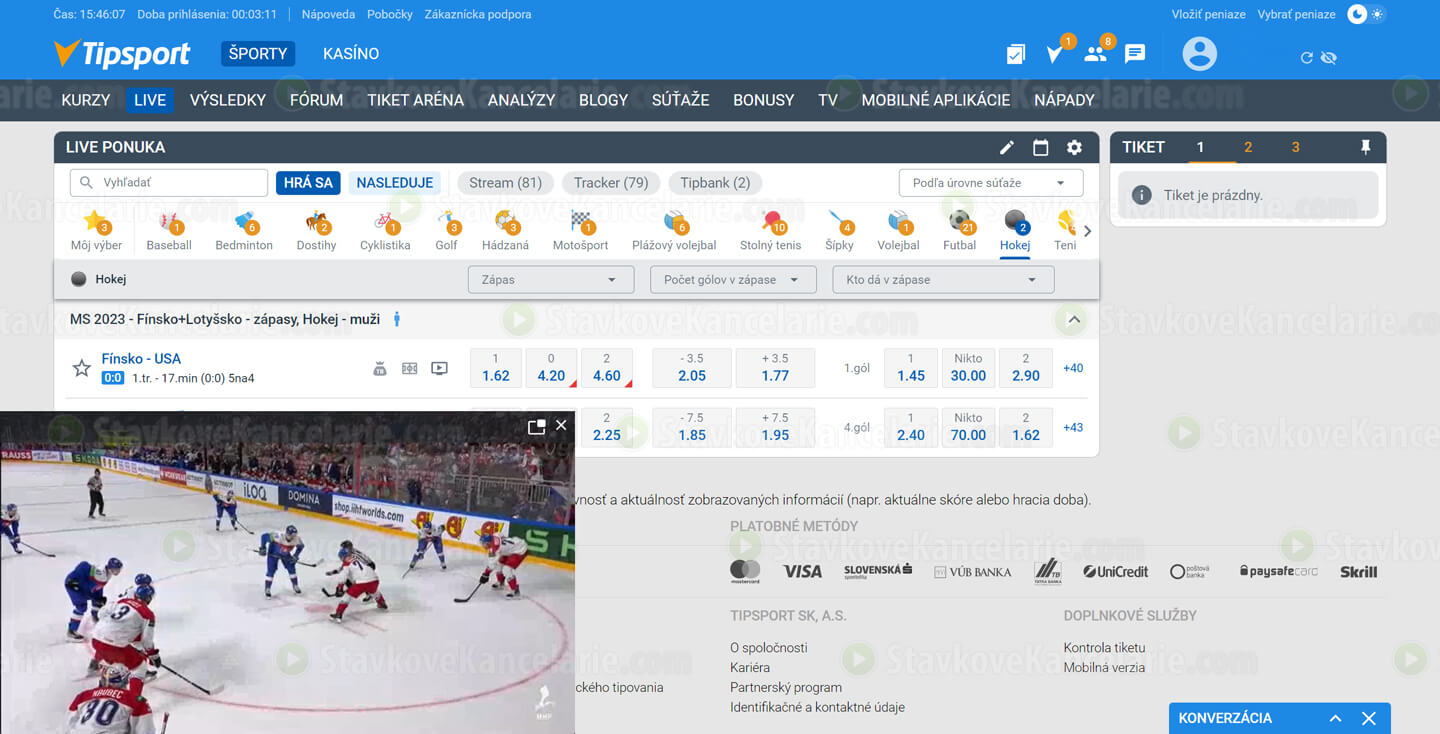Toggle the Stream (81) filter
Image resolution: width=1440 pixels, height=734 pixels.
coord(505,183)
